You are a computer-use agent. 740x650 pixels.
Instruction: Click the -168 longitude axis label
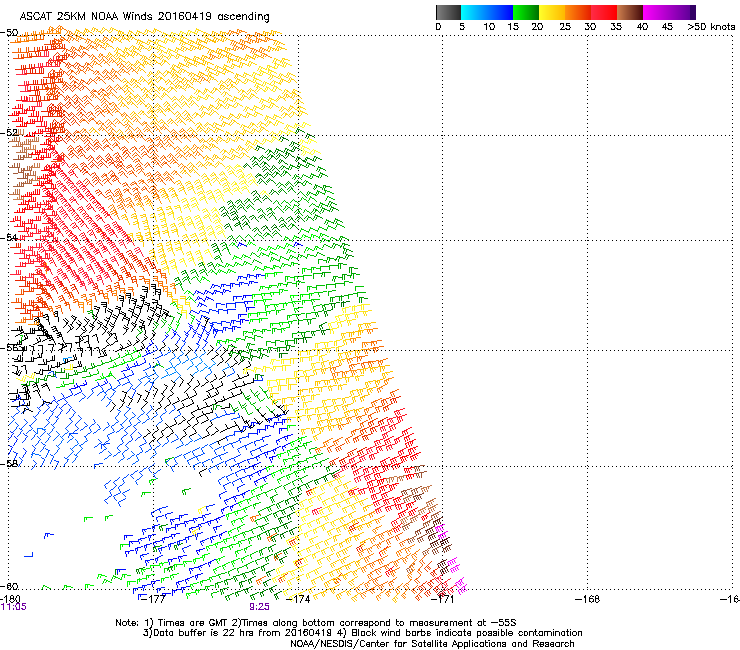coord(587,599)
